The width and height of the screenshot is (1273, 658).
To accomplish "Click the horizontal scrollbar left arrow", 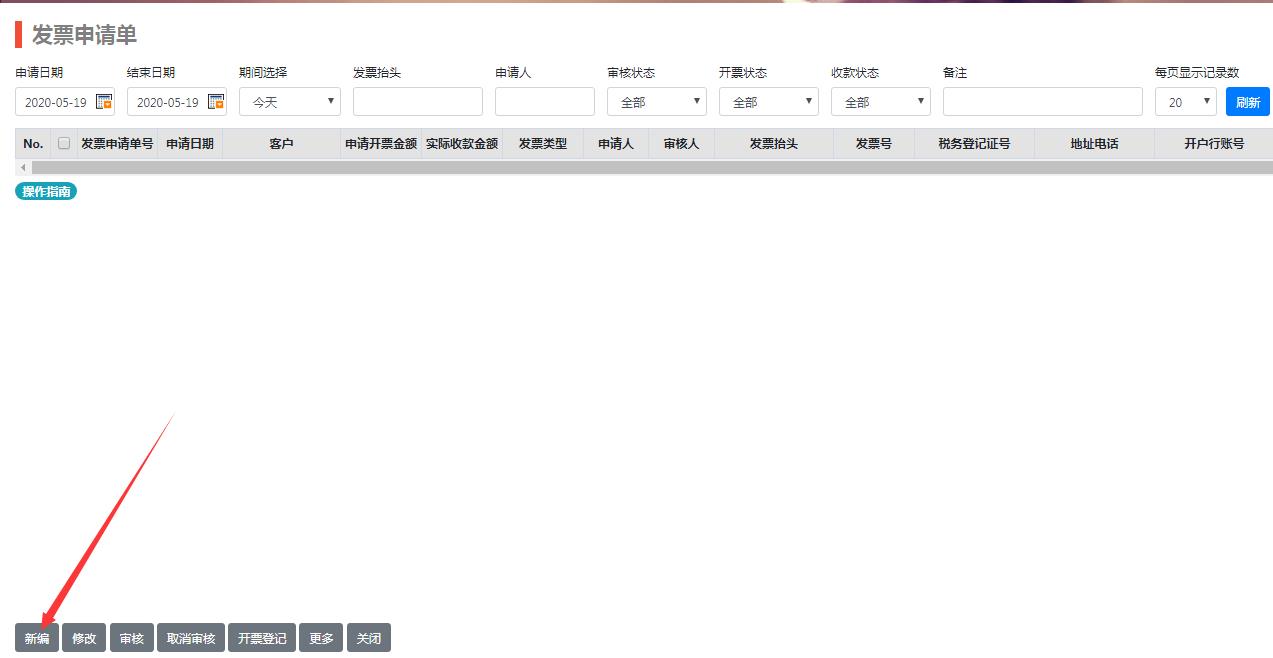I will [23, 168].
